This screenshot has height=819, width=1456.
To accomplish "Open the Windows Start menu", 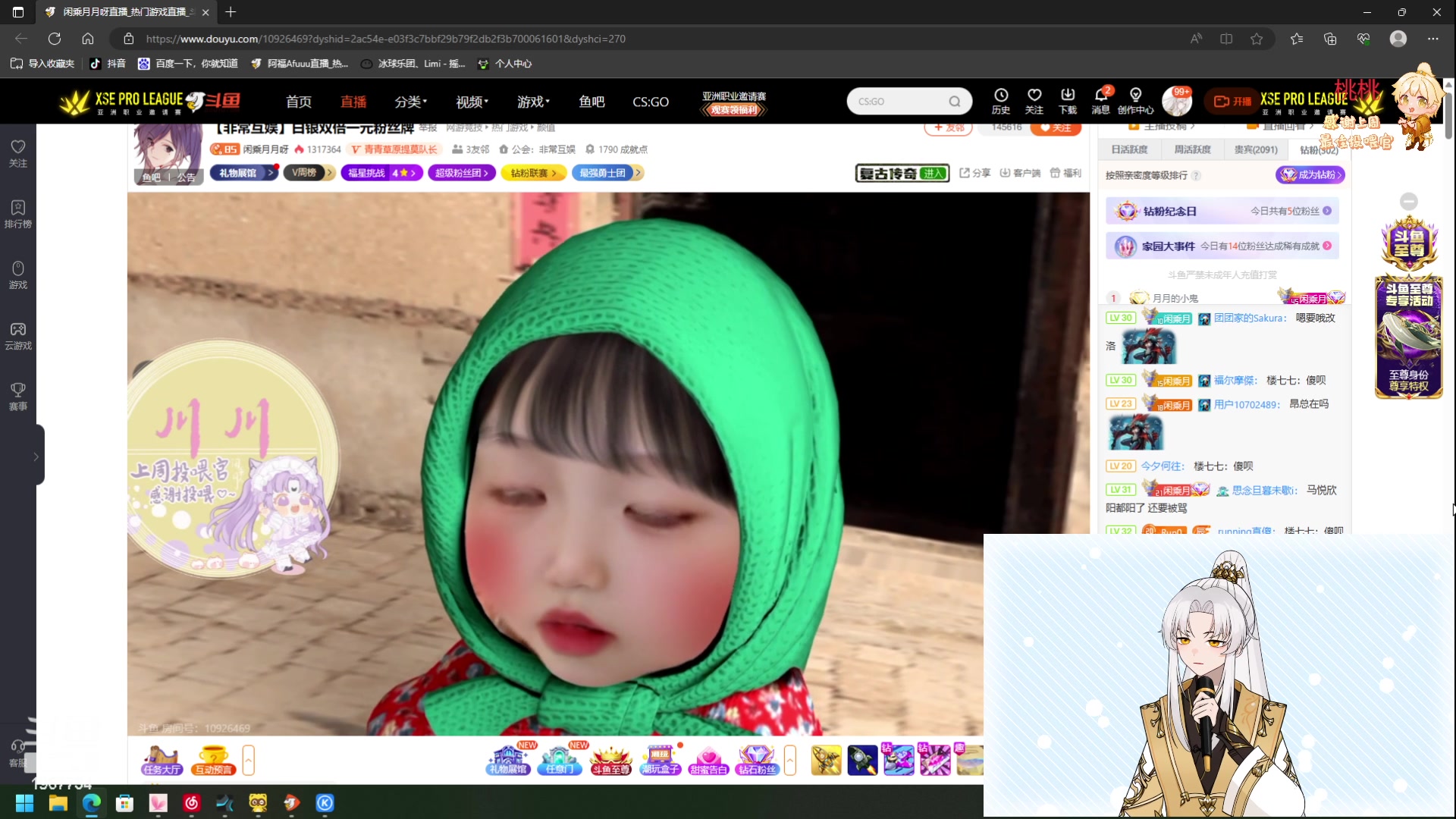I will [24, 802].
